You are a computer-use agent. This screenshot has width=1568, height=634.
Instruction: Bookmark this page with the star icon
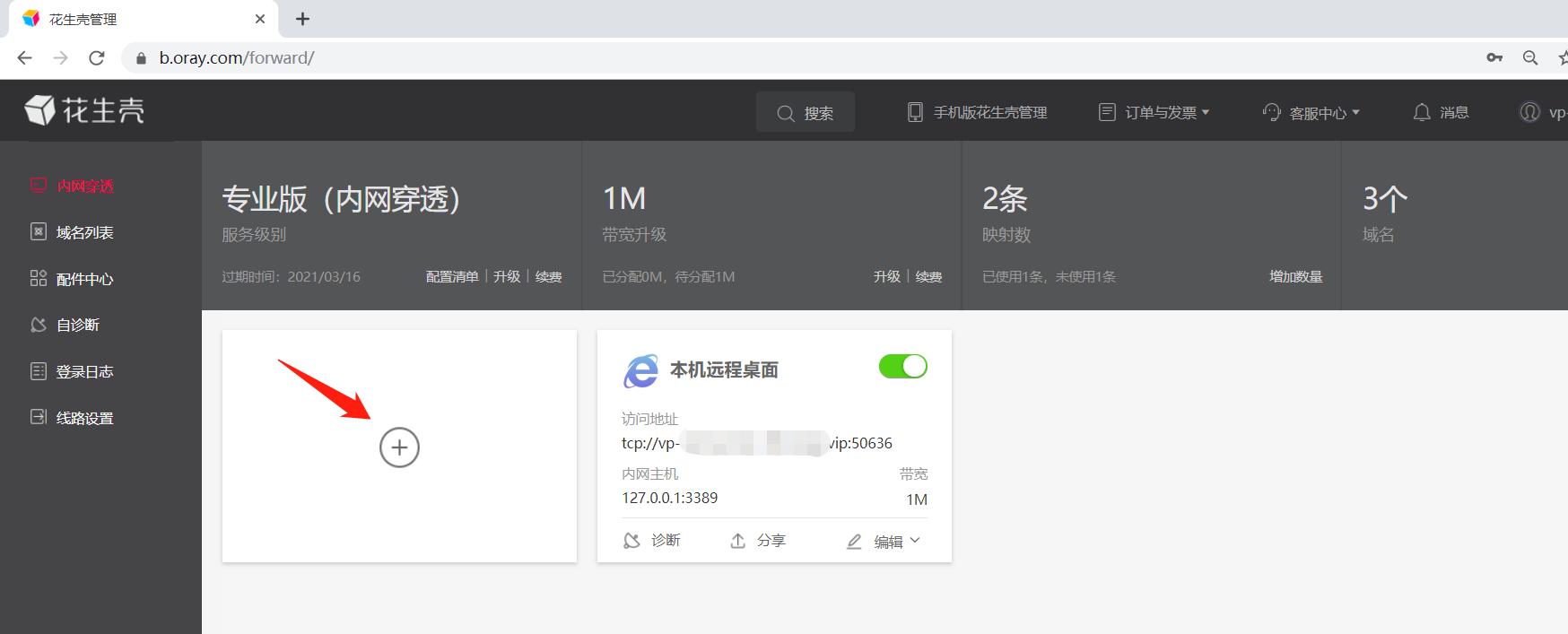[1564, 57]
